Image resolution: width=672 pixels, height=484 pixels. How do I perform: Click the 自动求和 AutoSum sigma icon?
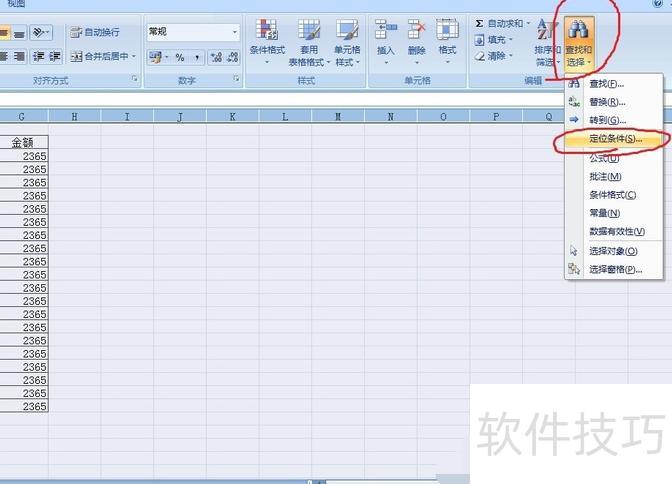(x=479, y=24)
